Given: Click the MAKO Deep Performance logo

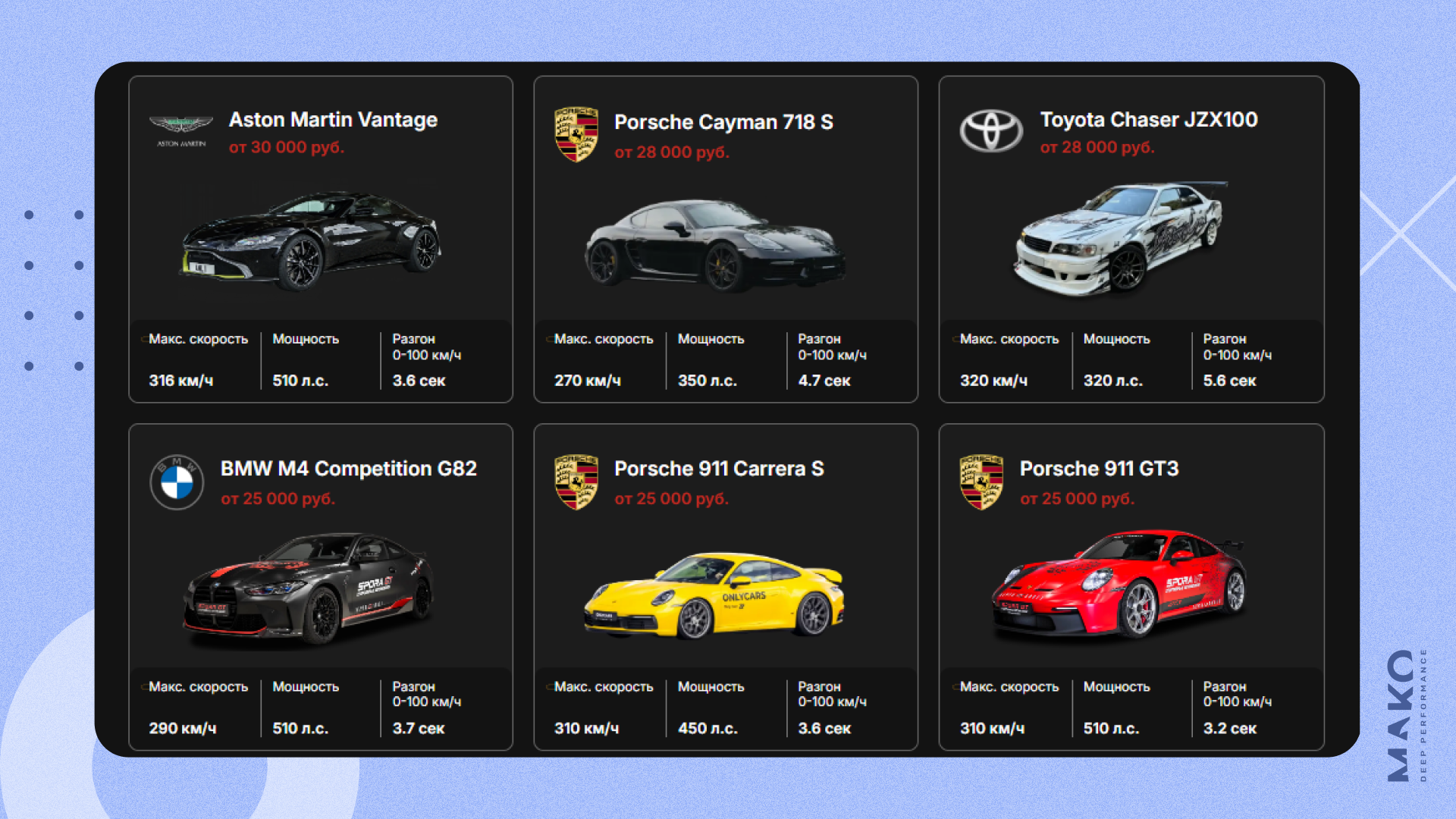Looking at the screenshot, I should 1407,715.
